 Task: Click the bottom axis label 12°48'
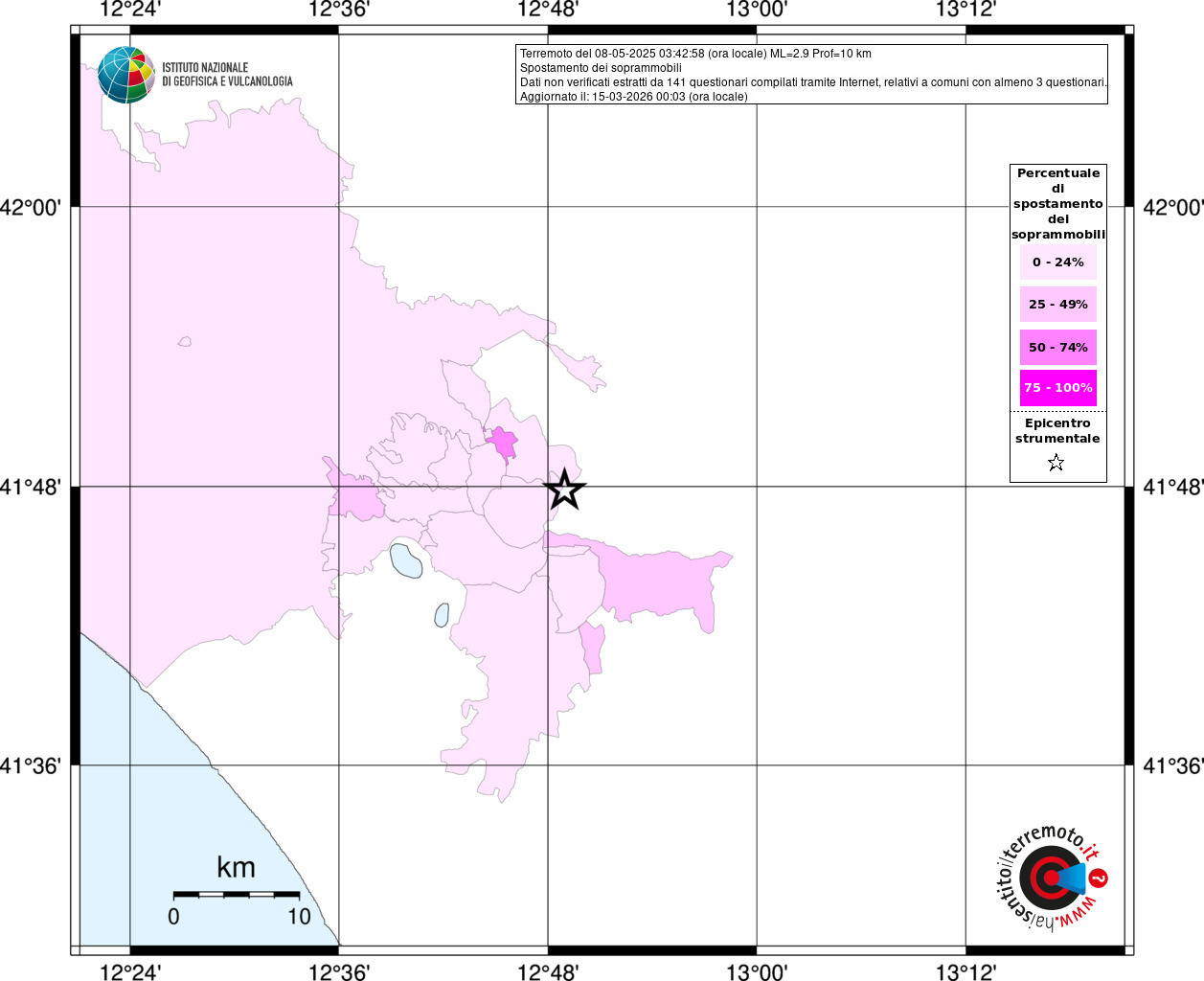pyautogui.click(x=548, y=972)
